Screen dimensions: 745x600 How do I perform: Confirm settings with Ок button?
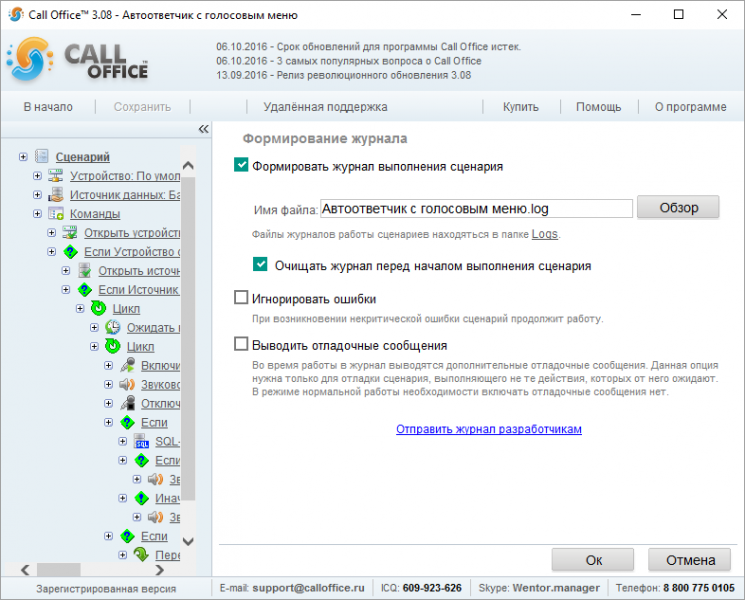point(592,560)
